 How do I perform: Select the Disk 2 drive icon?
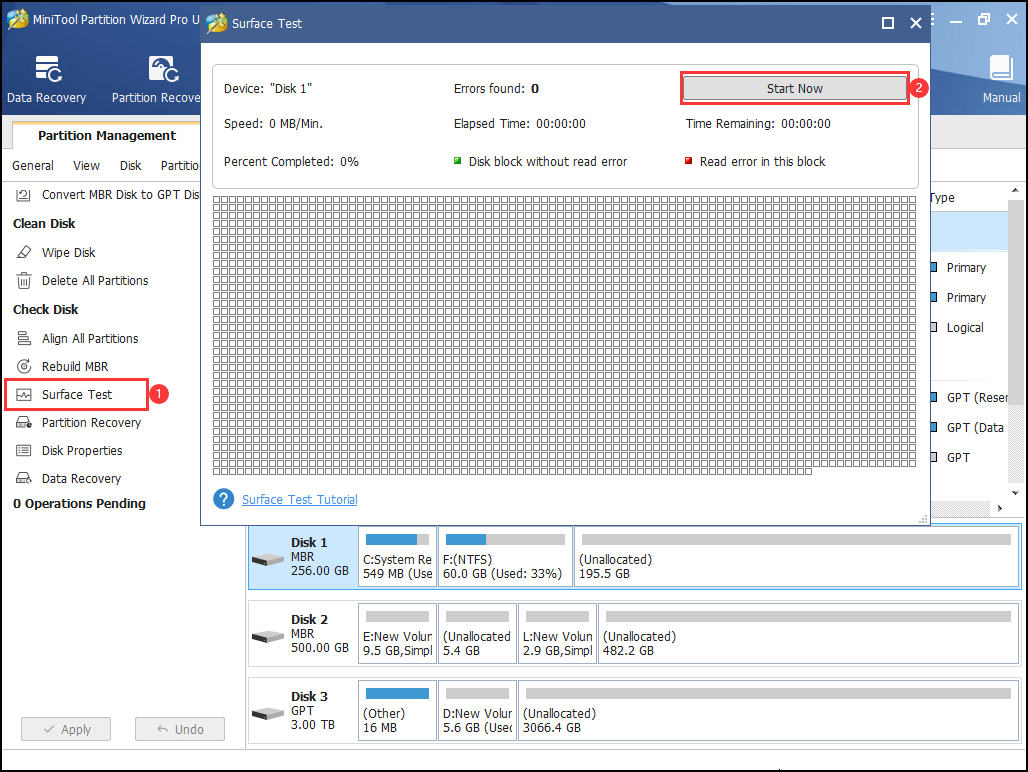[x=268, y=636]
